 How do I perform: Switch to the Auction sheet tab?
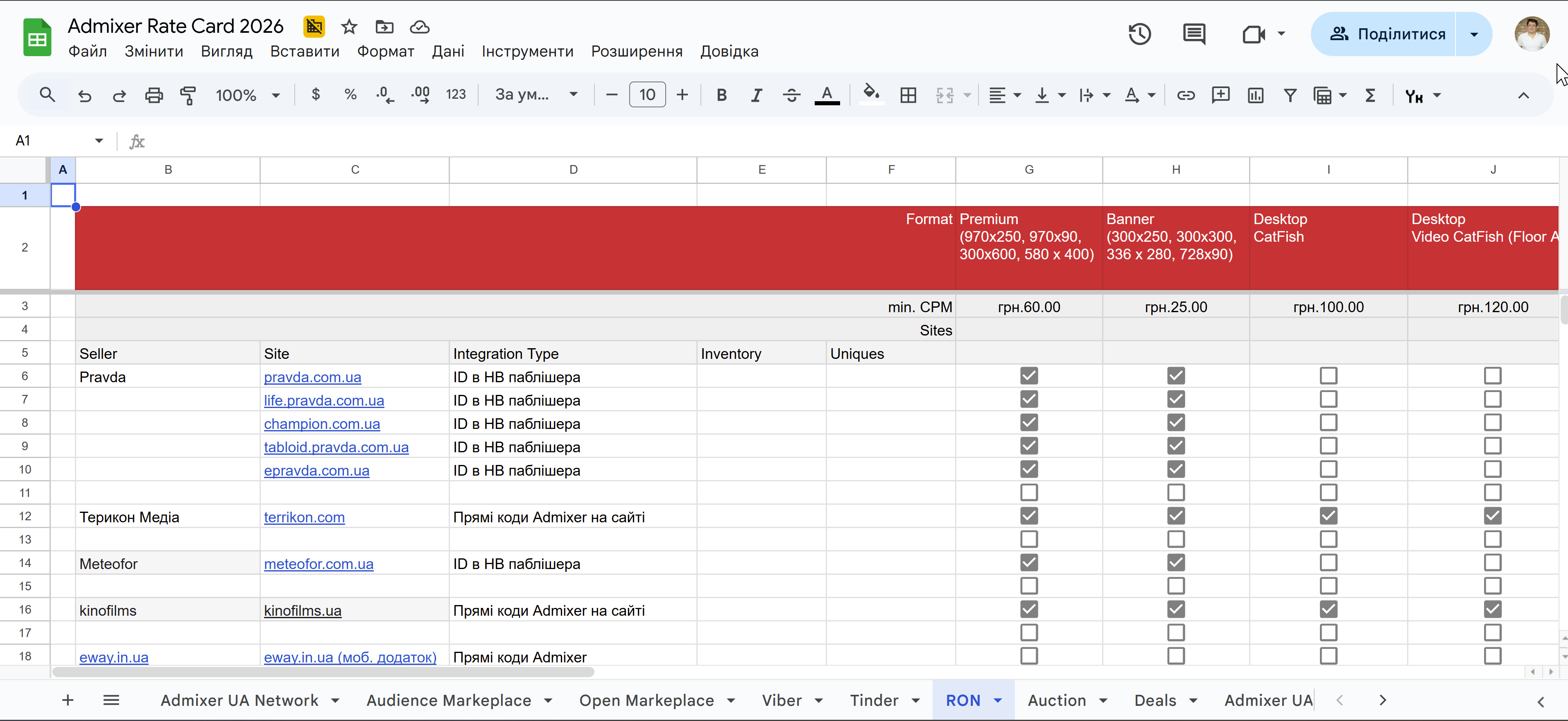pos(1057,700)
